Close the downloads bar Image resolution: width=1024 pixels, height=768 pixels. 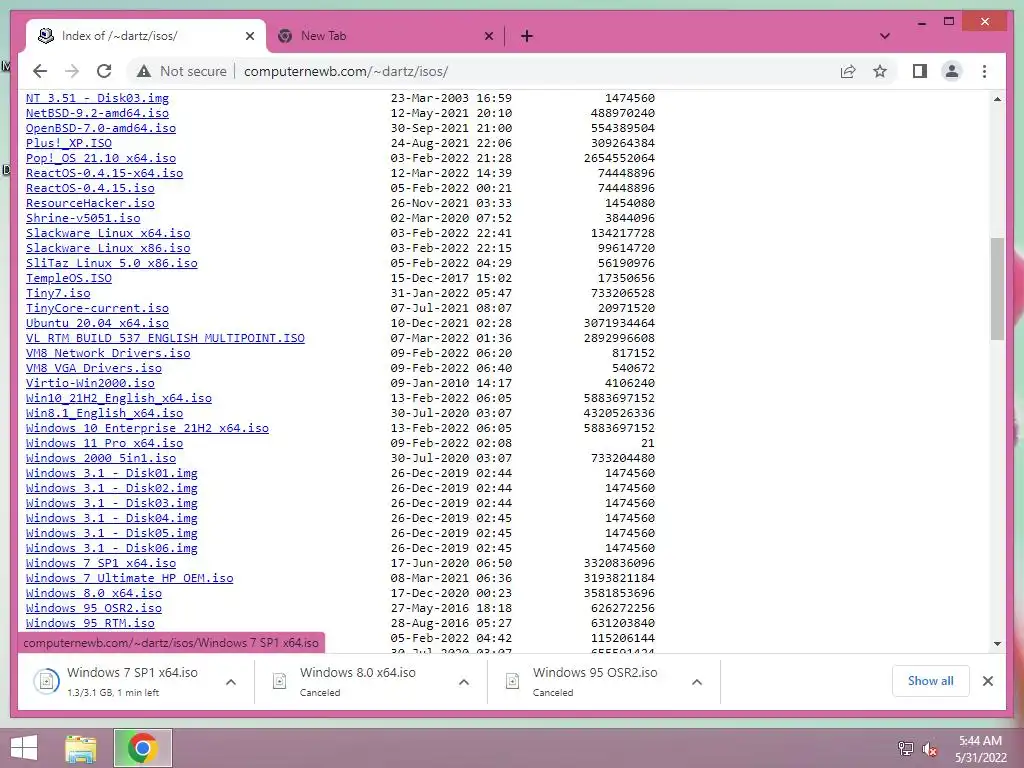(987, 681)
